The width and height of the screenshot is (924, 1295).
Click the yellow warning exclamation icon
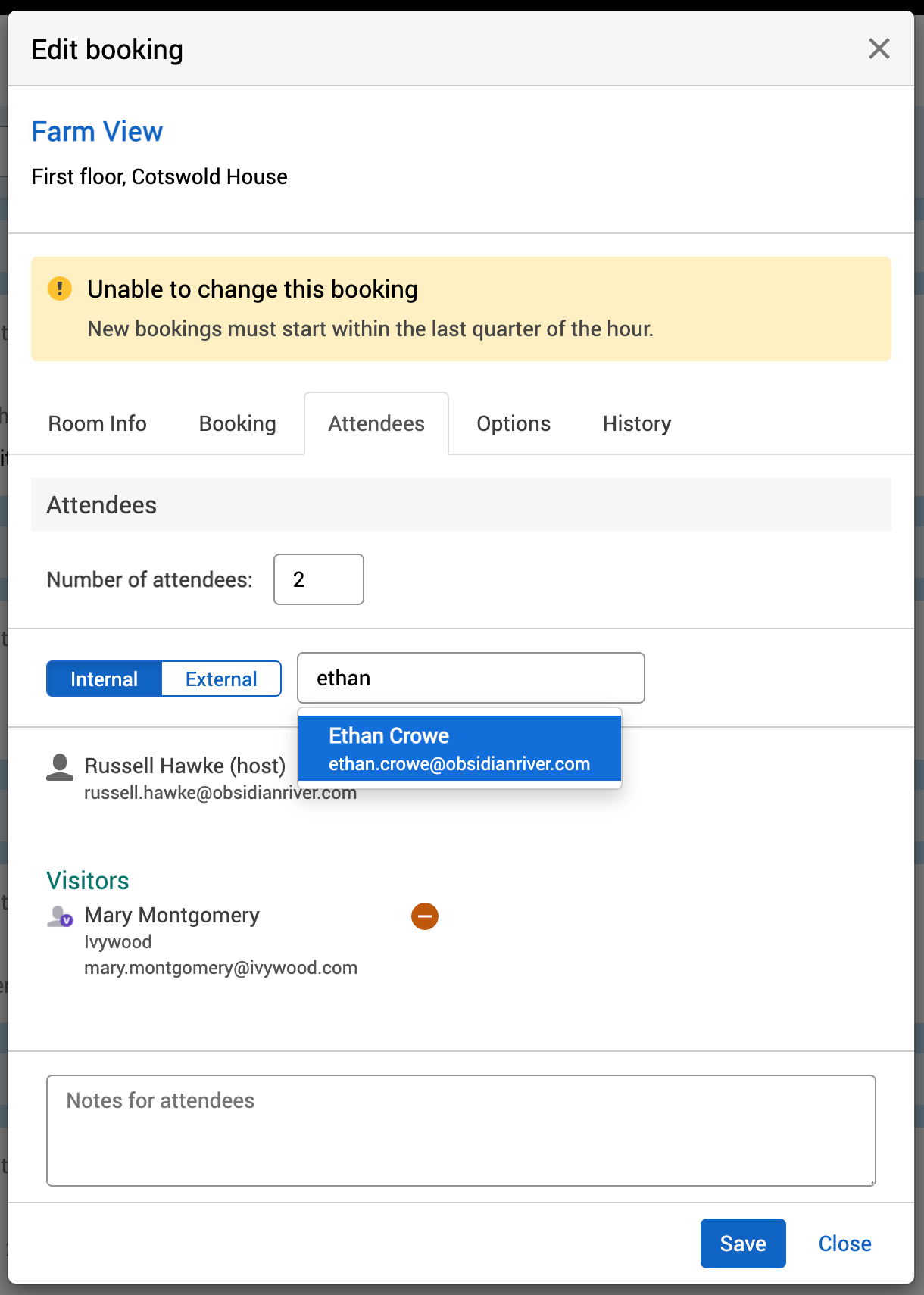[60, 289]
